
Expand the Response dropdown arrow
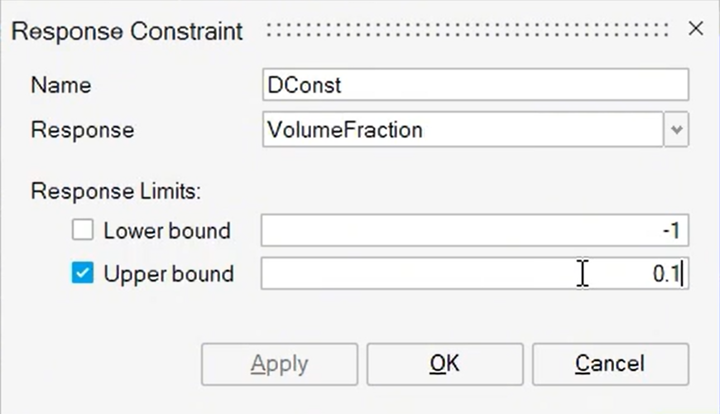(x=677, y=130)
